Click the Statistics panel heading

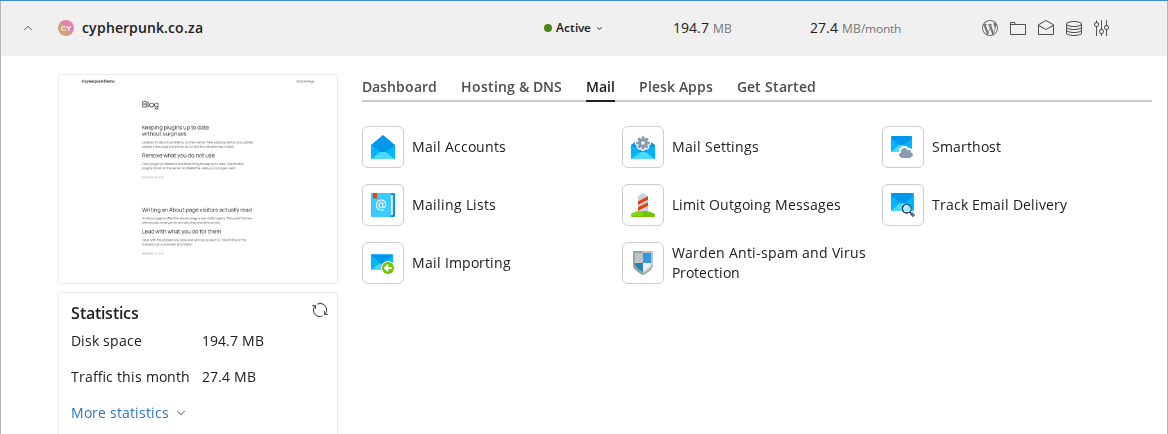[105, 313]
